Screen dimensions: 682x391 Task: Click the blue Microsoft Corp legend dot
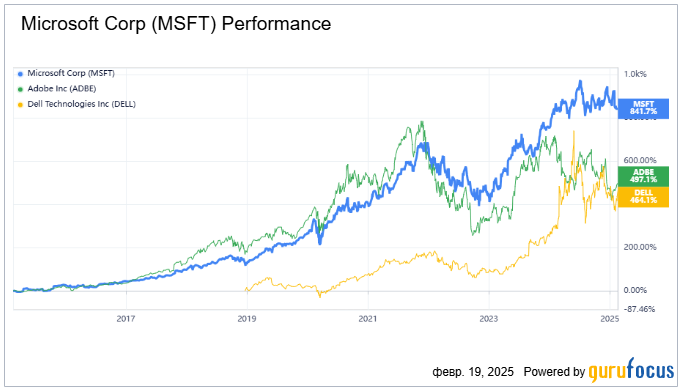(20, 74)
